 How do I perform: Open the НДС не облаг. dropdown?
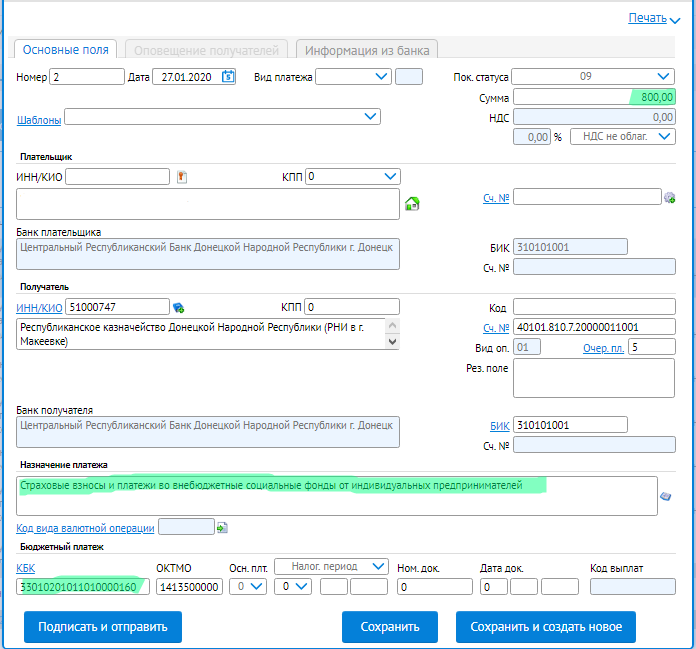coord(622,136)
